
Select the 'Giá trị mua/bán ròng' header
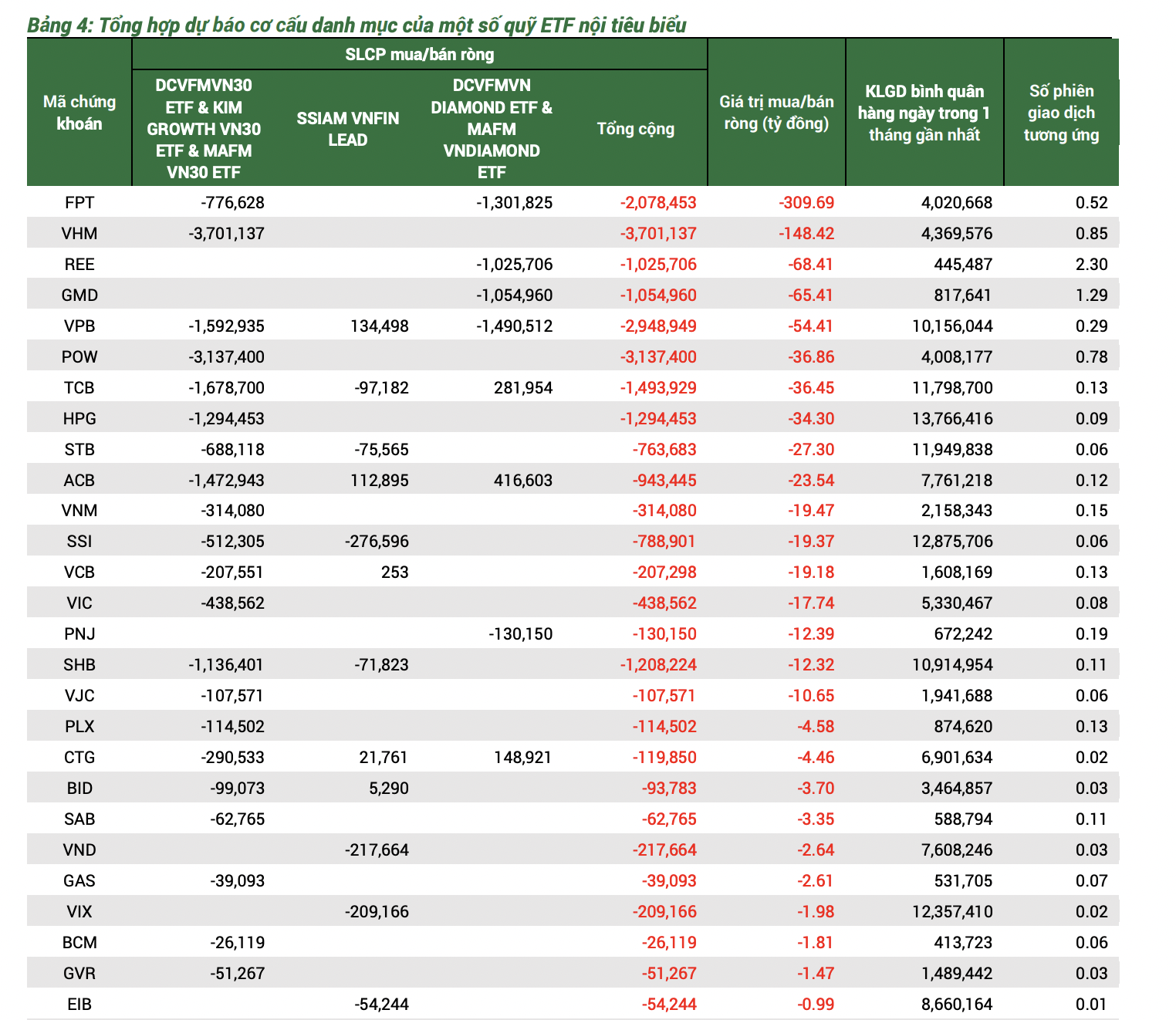[x=776, y=113]
